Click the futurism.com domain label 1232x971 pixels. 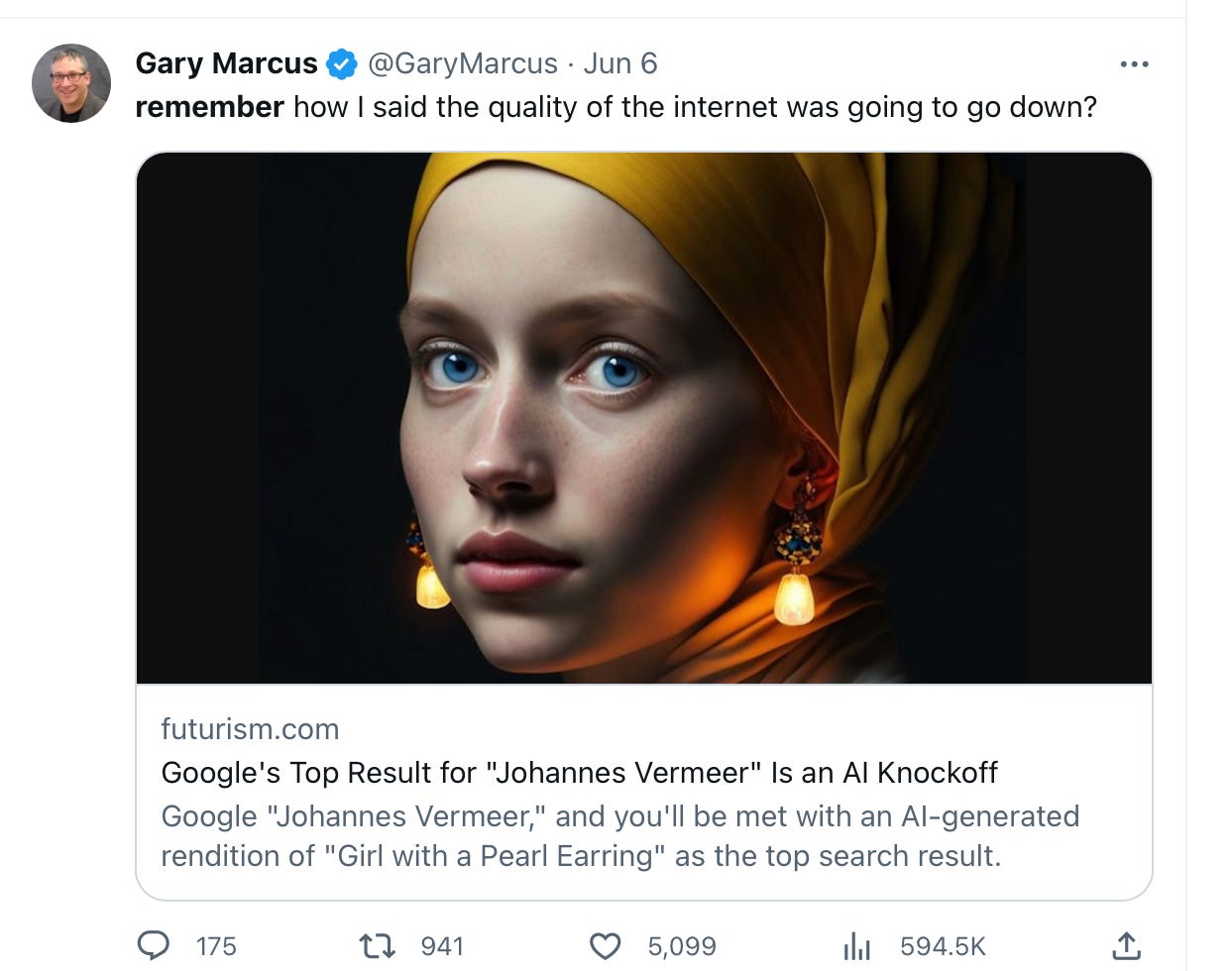click(x=249, y=729)
